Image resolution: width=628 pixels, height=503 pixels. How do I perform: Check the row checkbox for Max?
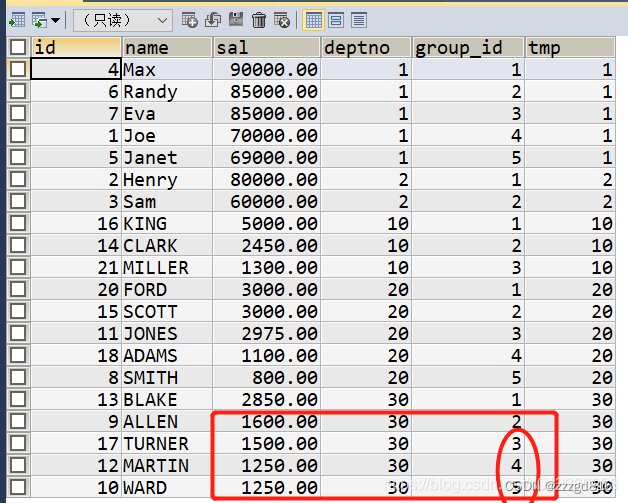click(x=17, y=70)
